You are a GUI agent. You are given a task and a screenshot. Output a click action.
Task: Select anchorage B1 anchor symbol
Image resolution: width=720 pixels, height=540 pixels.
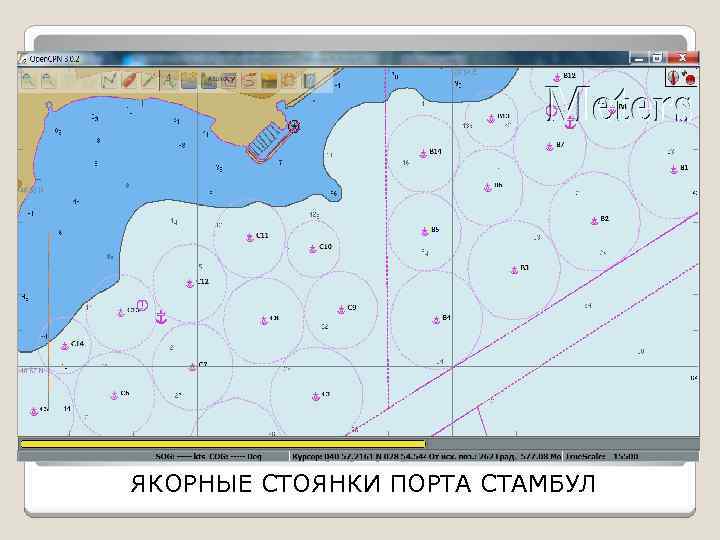(674, 169)
